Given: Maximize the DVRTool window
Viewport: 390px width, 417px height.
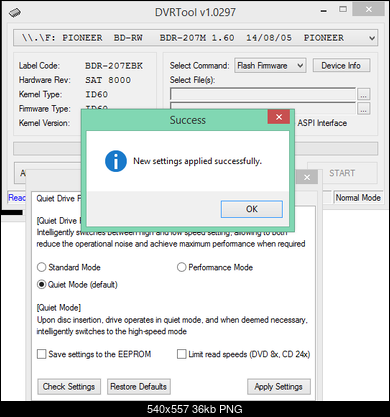Looking at the screenshot, I should (343, 10).
